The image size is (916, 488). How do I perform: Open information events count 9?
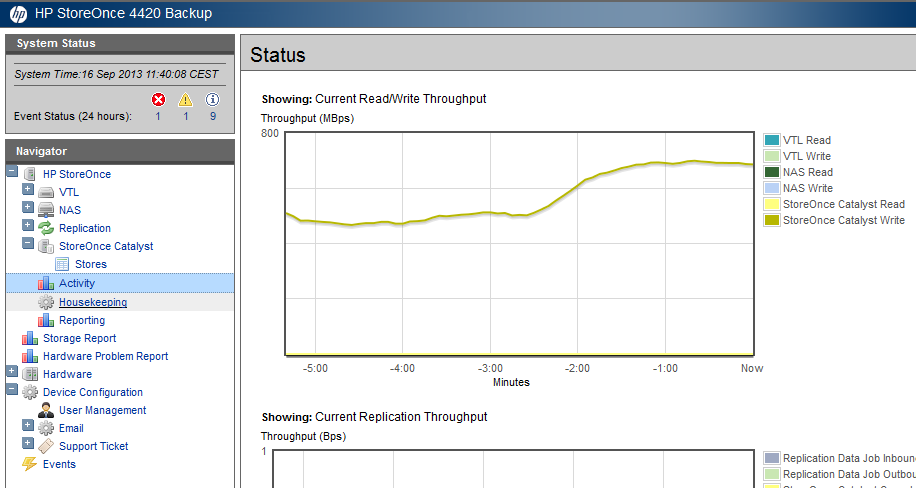click(x=213, y=116)
